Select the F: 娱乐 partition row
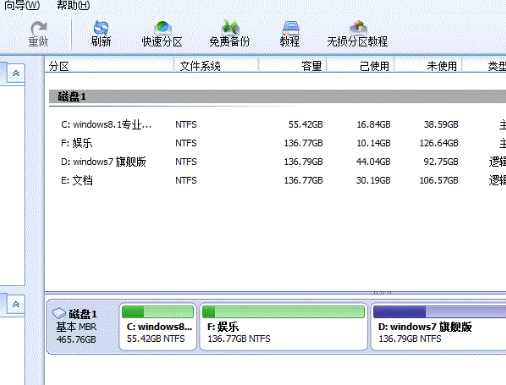Viewport: 506px width, 385px height. (x=277, y=143)
